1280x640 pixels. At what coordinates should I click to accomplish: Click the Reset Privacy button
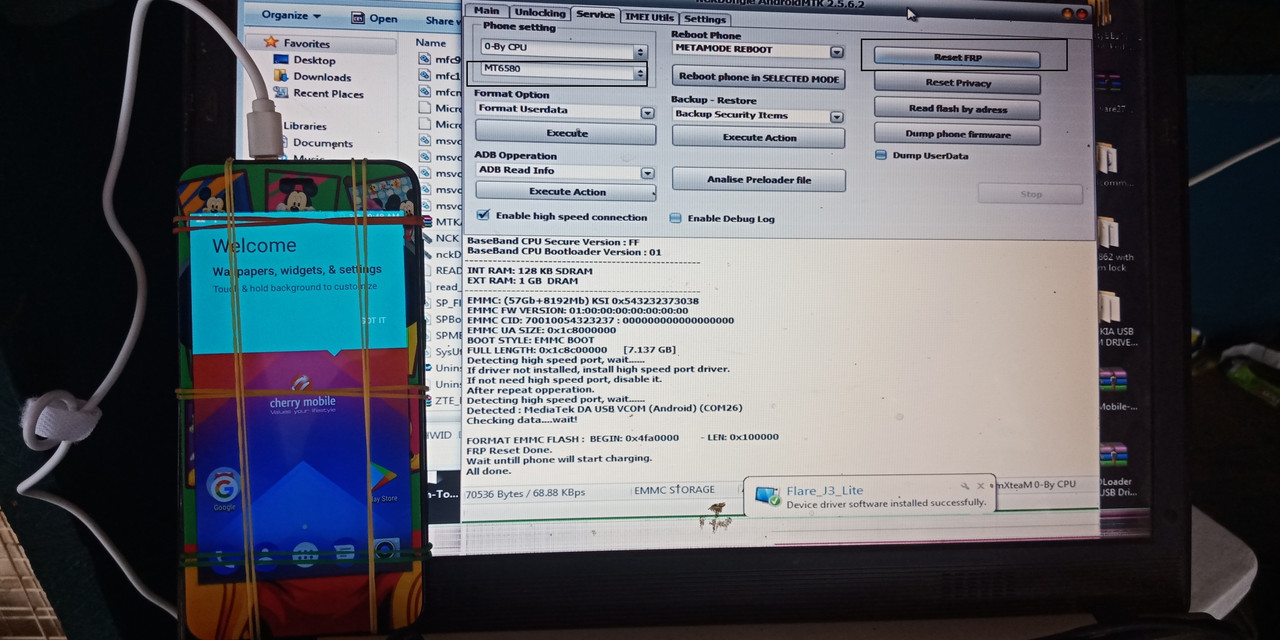tap(957, 83)
